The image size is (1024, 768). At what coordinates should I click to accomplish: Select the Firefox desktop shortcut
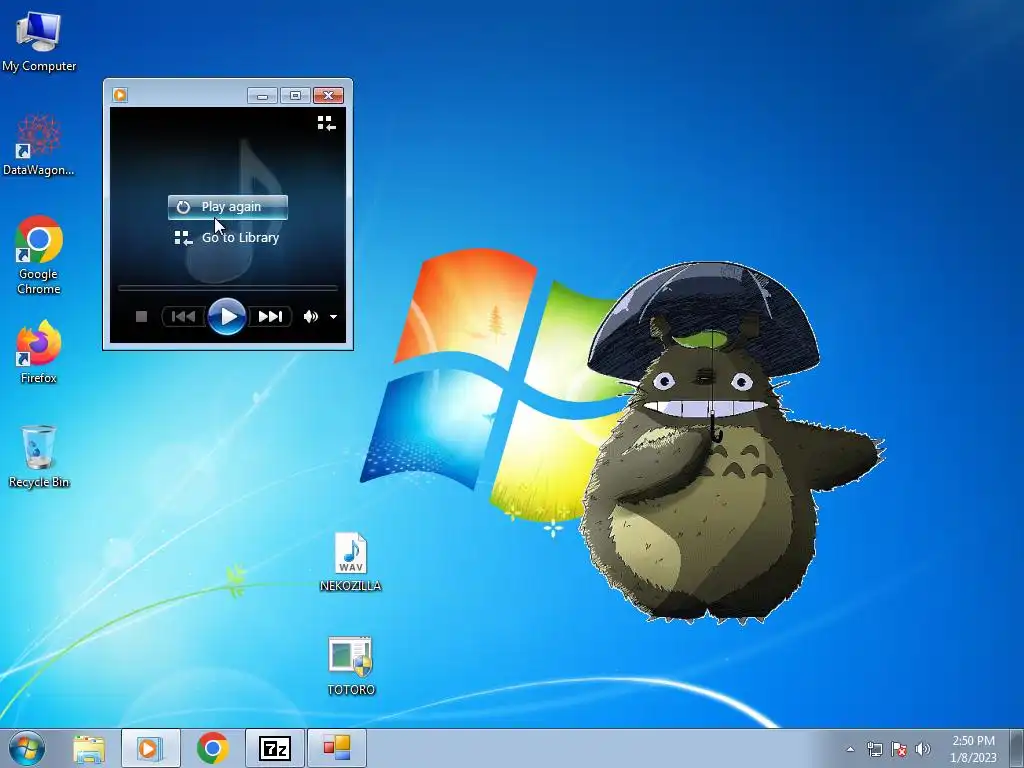pyautogui.click(x=39, y=351)
